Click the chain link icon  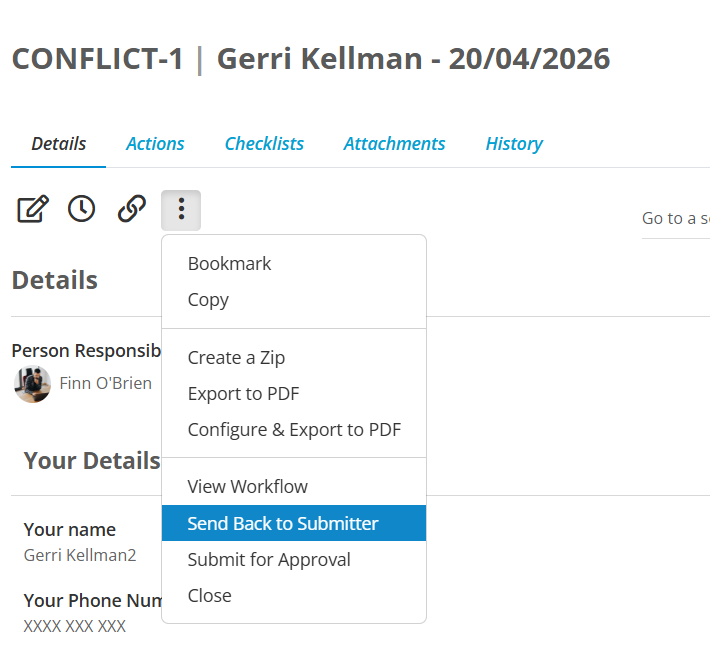click(132, 209)
